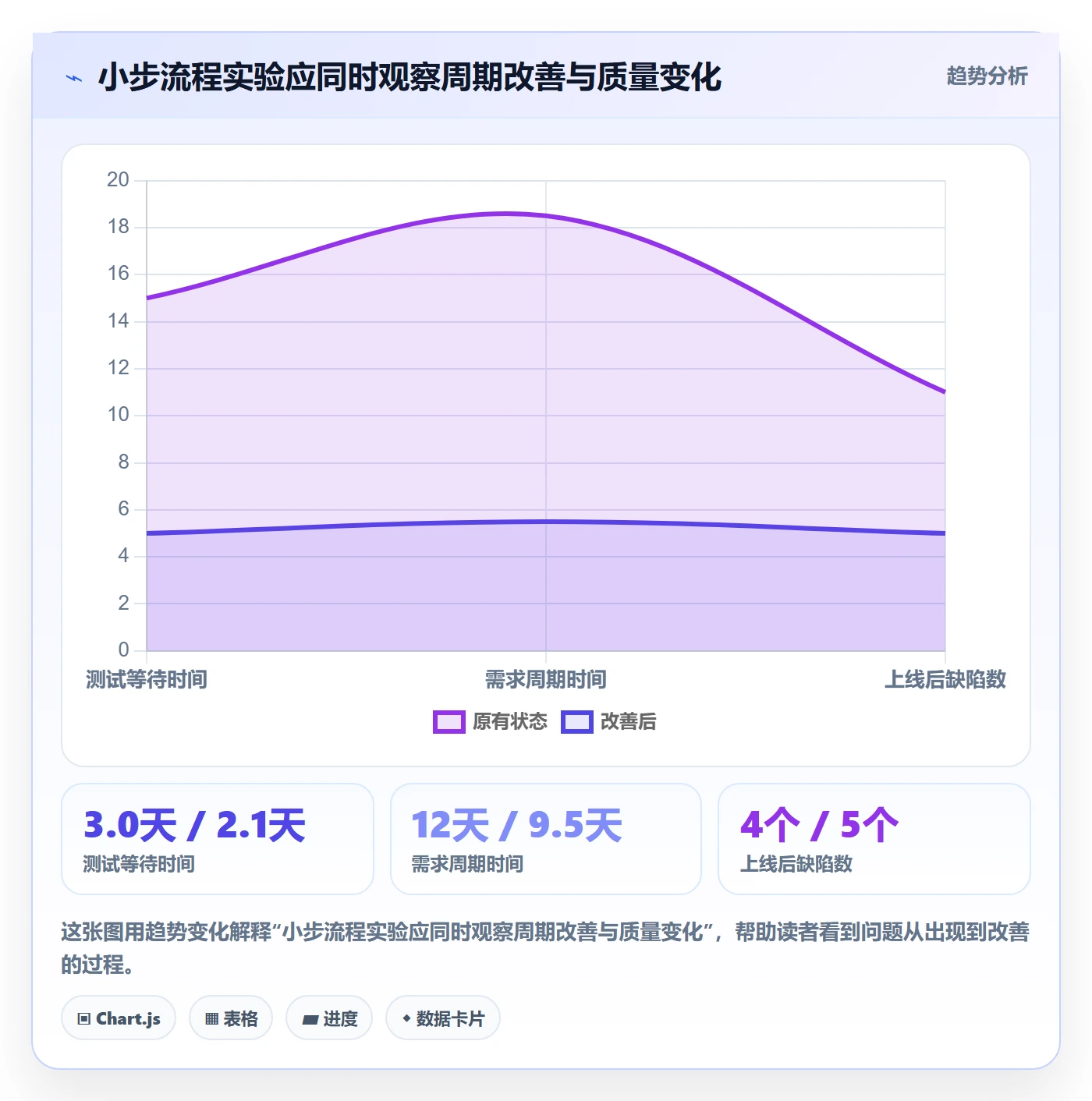Click the table grid icon in 表格 tag
1092x1101 pixels.
(211, 1018)
